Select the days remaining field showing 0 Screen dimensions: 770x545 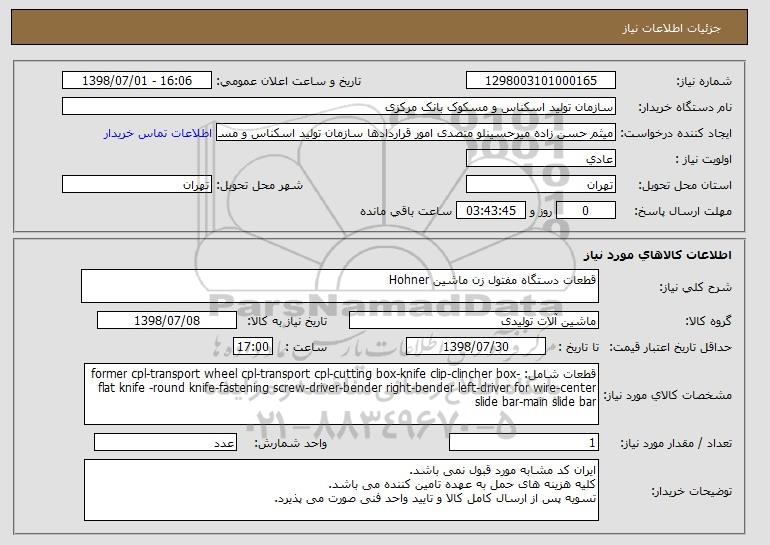(x=585, y=211)
